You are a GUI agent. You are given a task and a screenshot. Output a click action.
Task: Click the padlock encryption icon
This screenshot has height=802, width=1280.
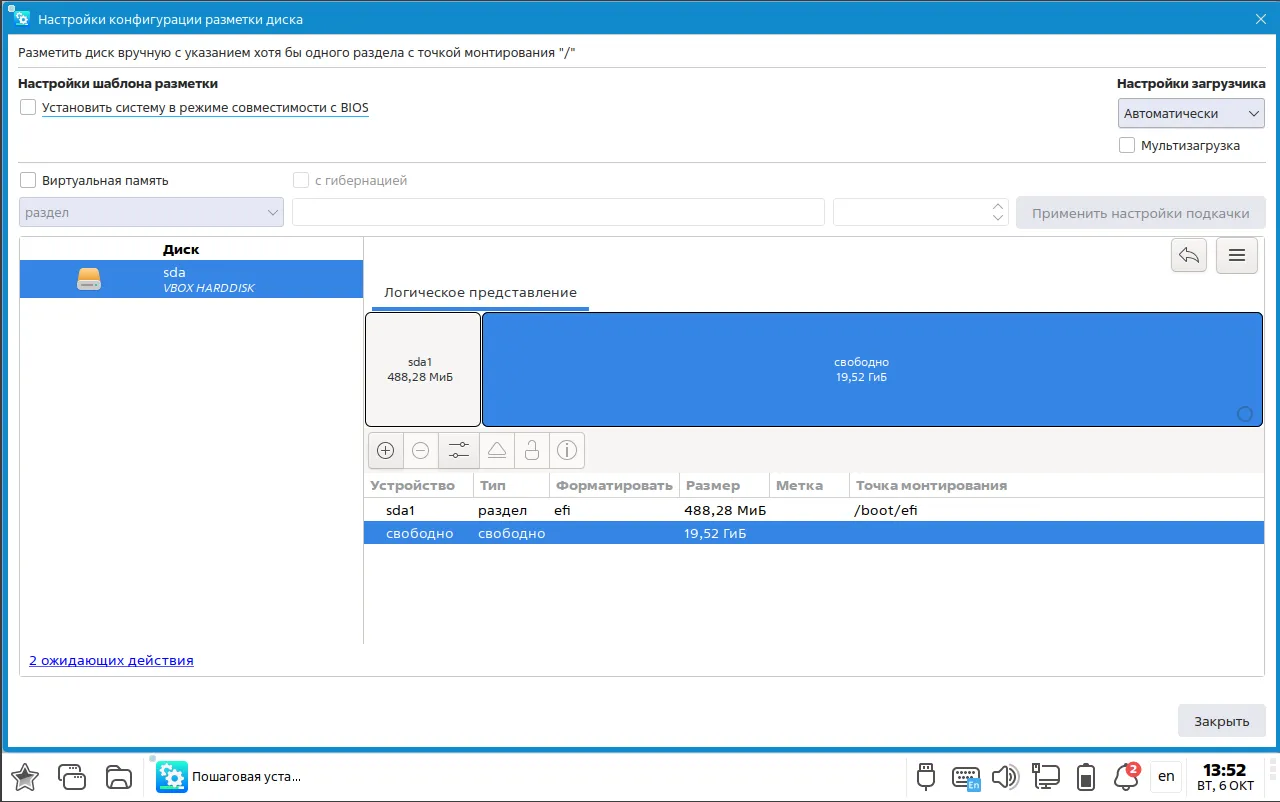click(532, 451)
